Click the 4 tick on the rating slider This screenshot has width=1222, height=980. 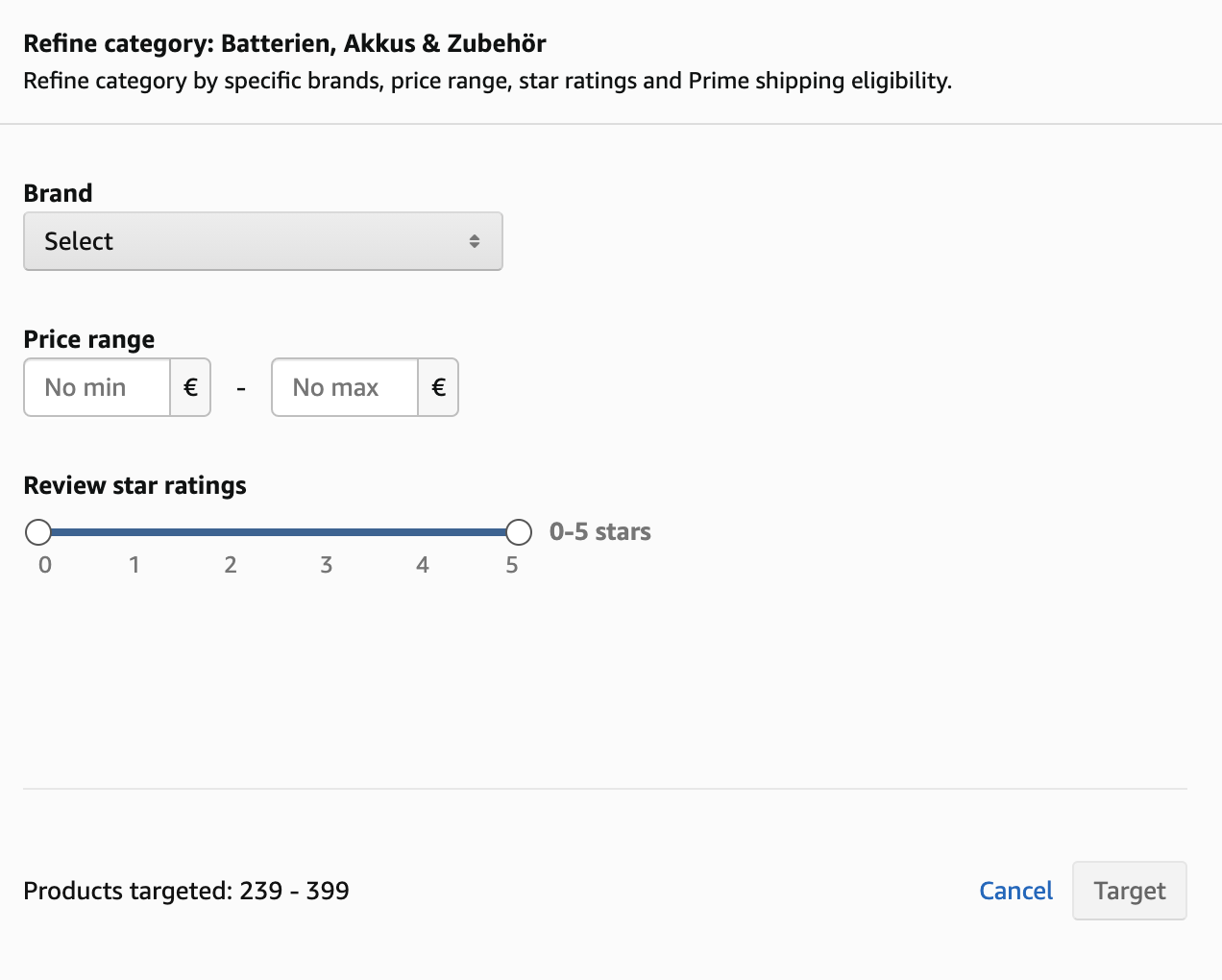pos(423,565)
